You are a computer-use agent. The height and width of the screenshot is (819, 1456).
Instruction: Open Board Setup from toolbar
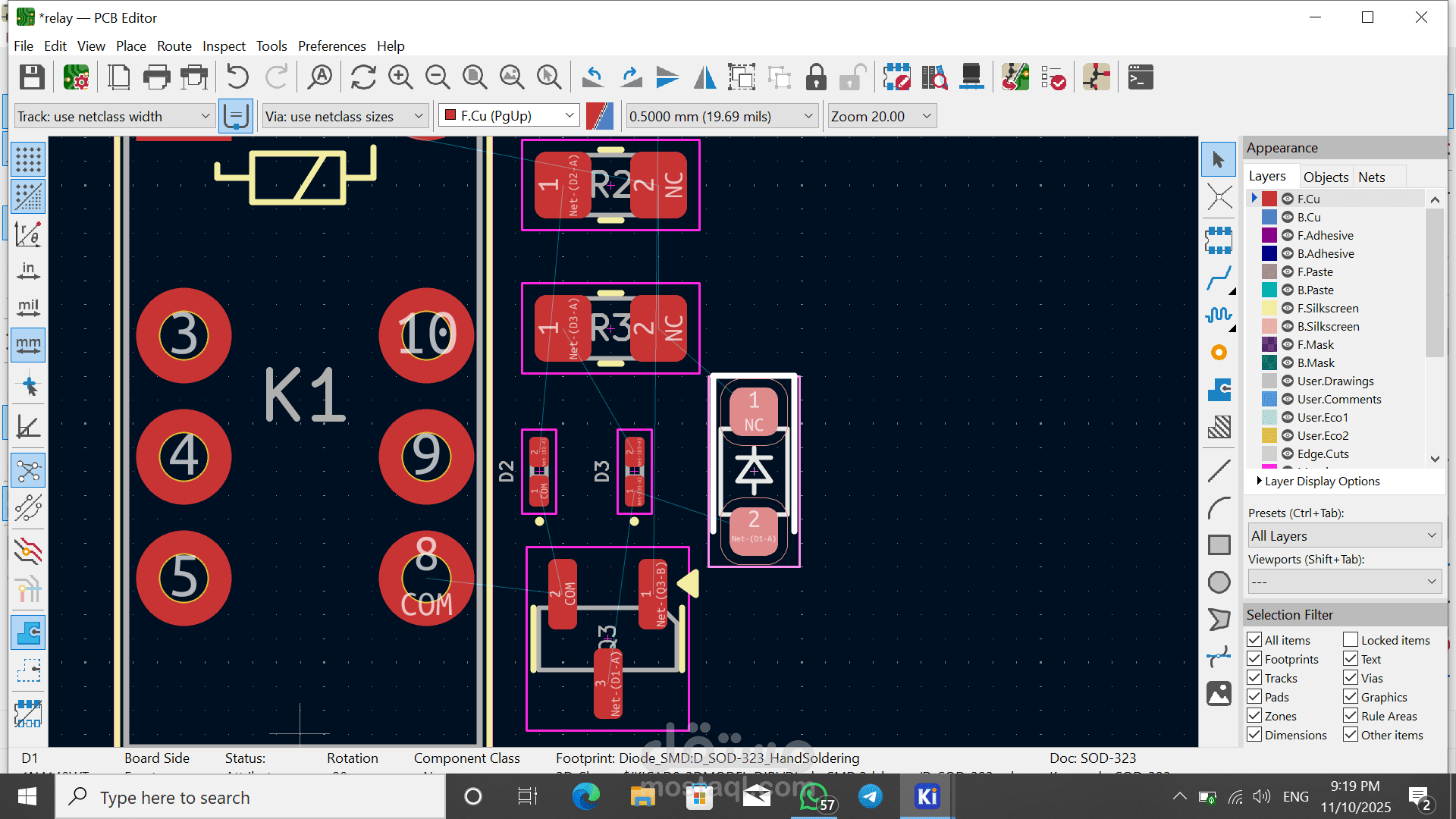click(76, 77)
